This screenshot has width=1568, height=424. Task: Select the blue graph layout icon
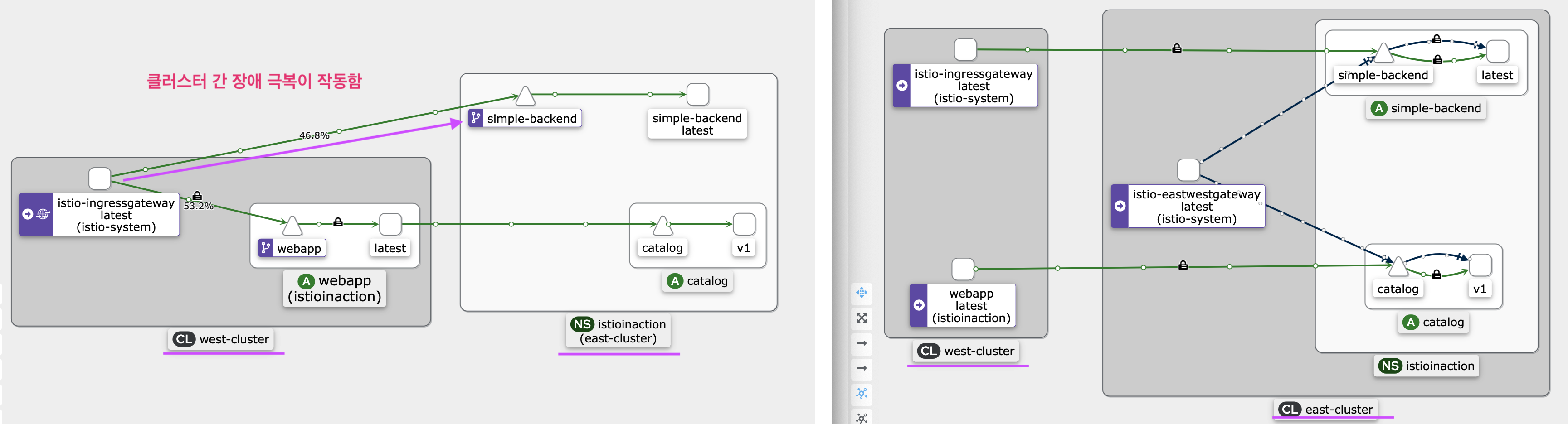click(861, 393)
